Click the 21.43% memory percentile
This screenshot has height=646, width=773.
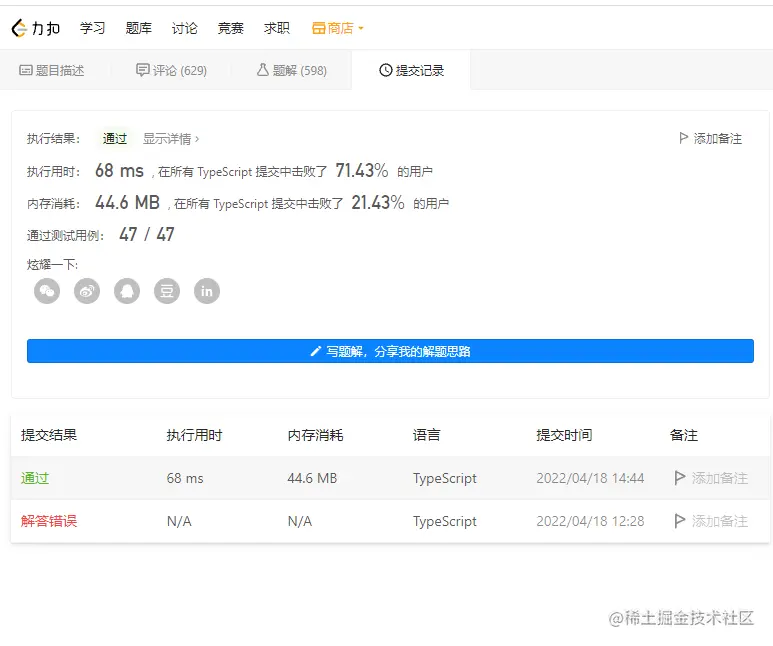(x=378, y=203)
